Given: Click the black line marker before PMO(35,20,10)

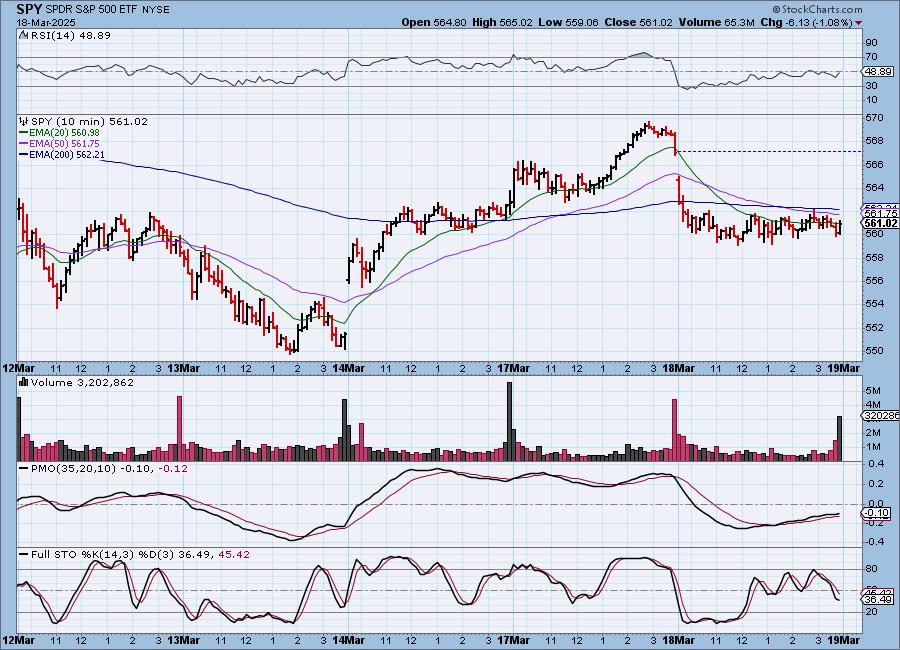Looking at the screenshot, I should pyautogui.click(x=24, y=469).
